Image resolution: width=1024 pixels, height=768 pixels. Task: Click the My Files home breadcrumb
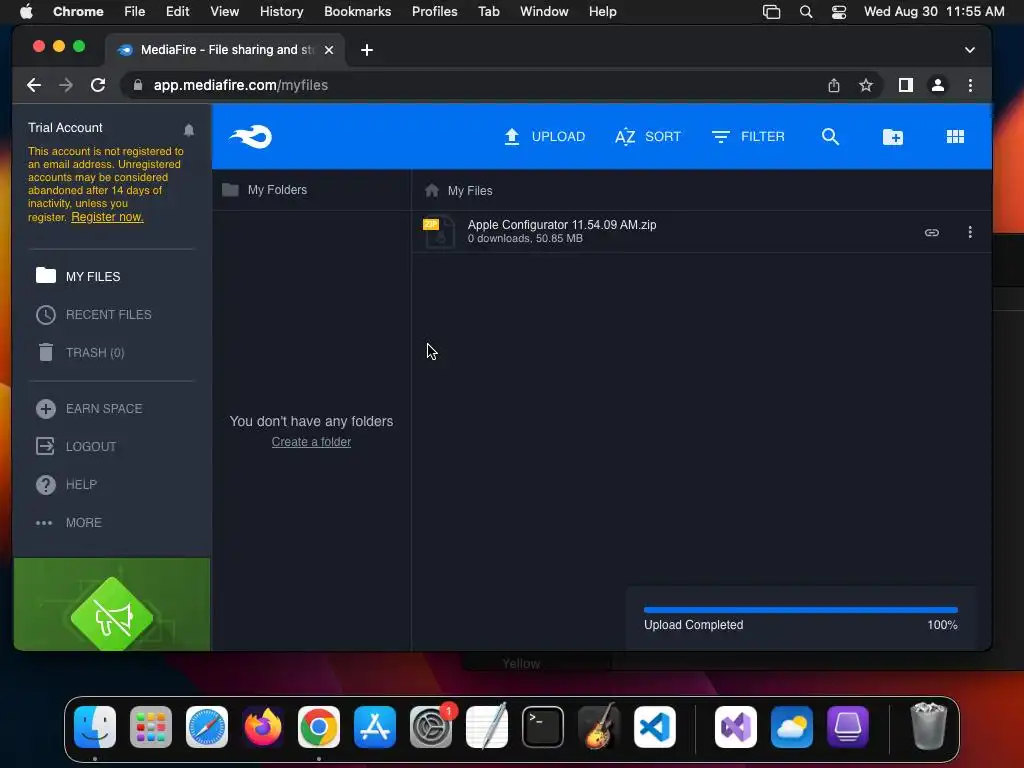coord(459,190)
